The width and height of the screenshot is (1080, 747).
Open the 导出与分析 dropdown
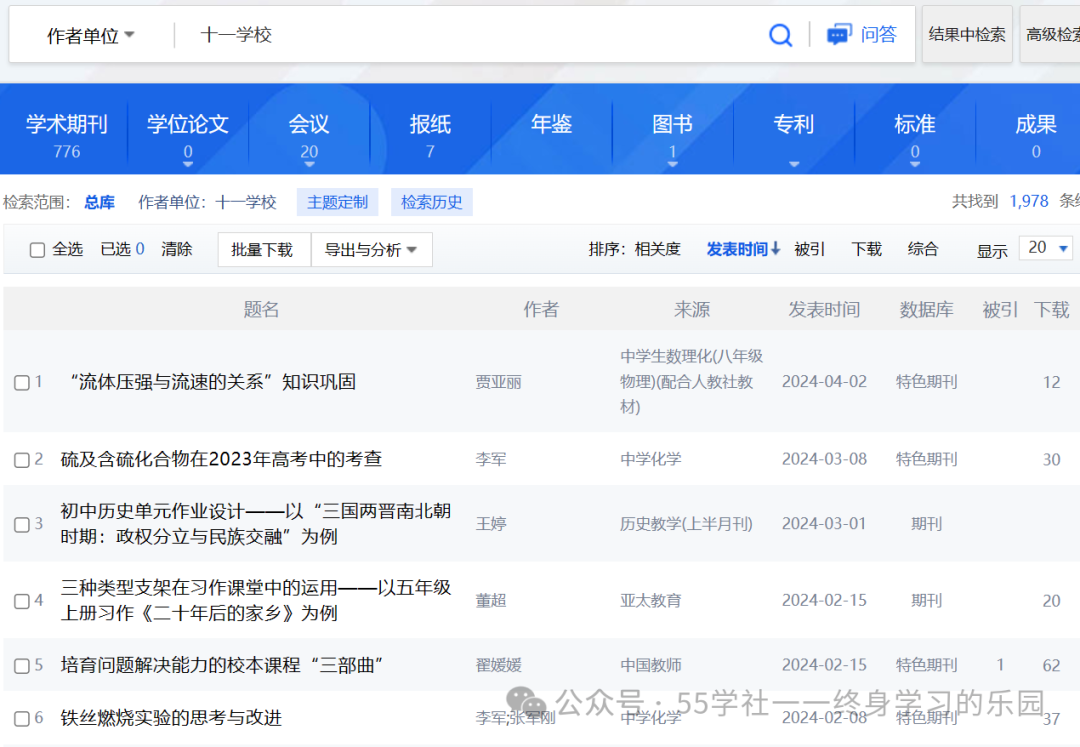point(372,249)
